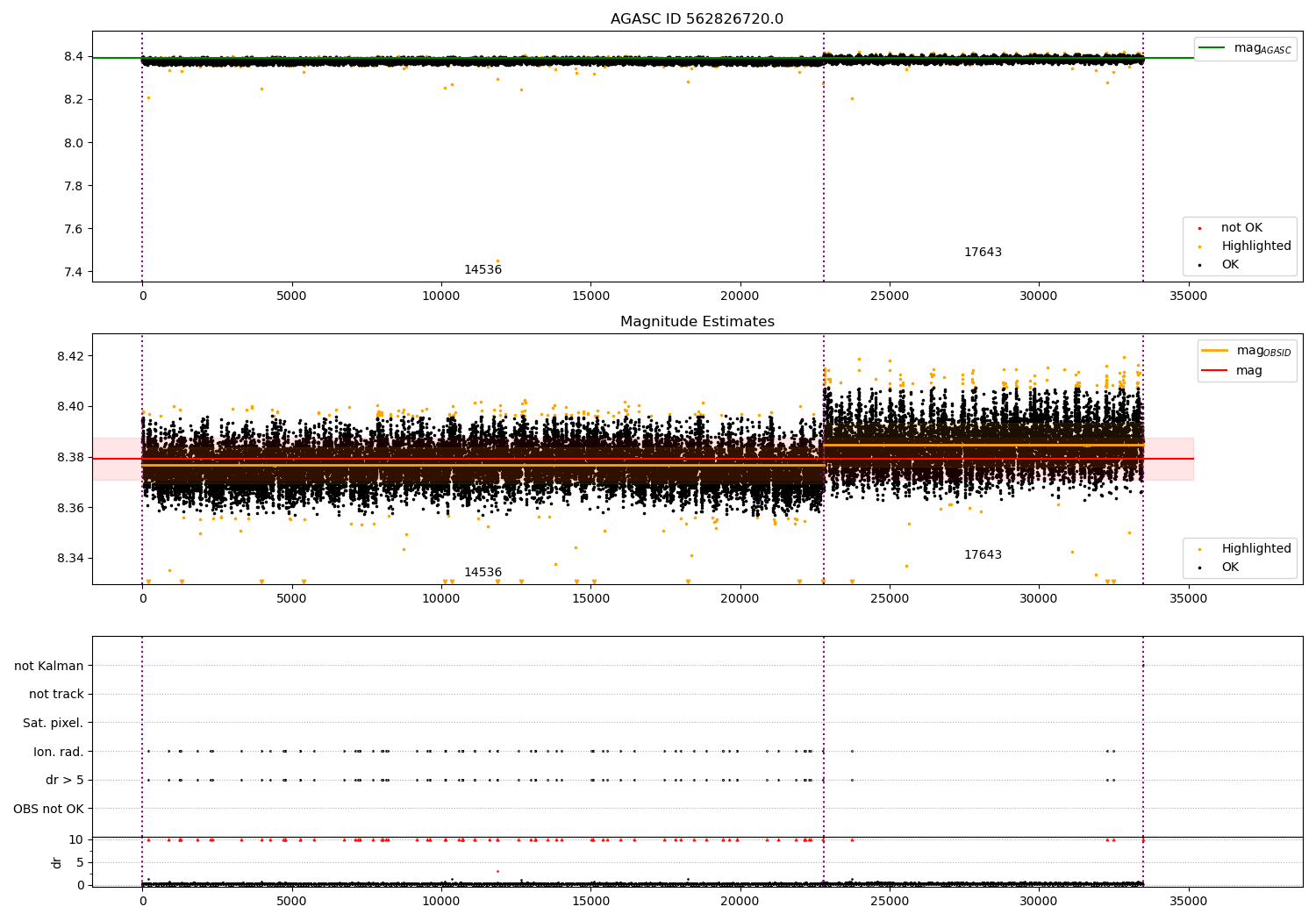This screenshot has width=1316, height=921.
Task: Click the red 'not OK' legend marker in top plot
Action: coord(1199,228)
